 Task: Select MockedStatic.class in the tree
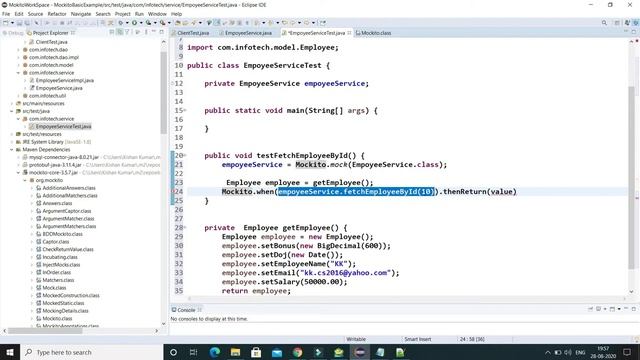click(x=63, y=303)
